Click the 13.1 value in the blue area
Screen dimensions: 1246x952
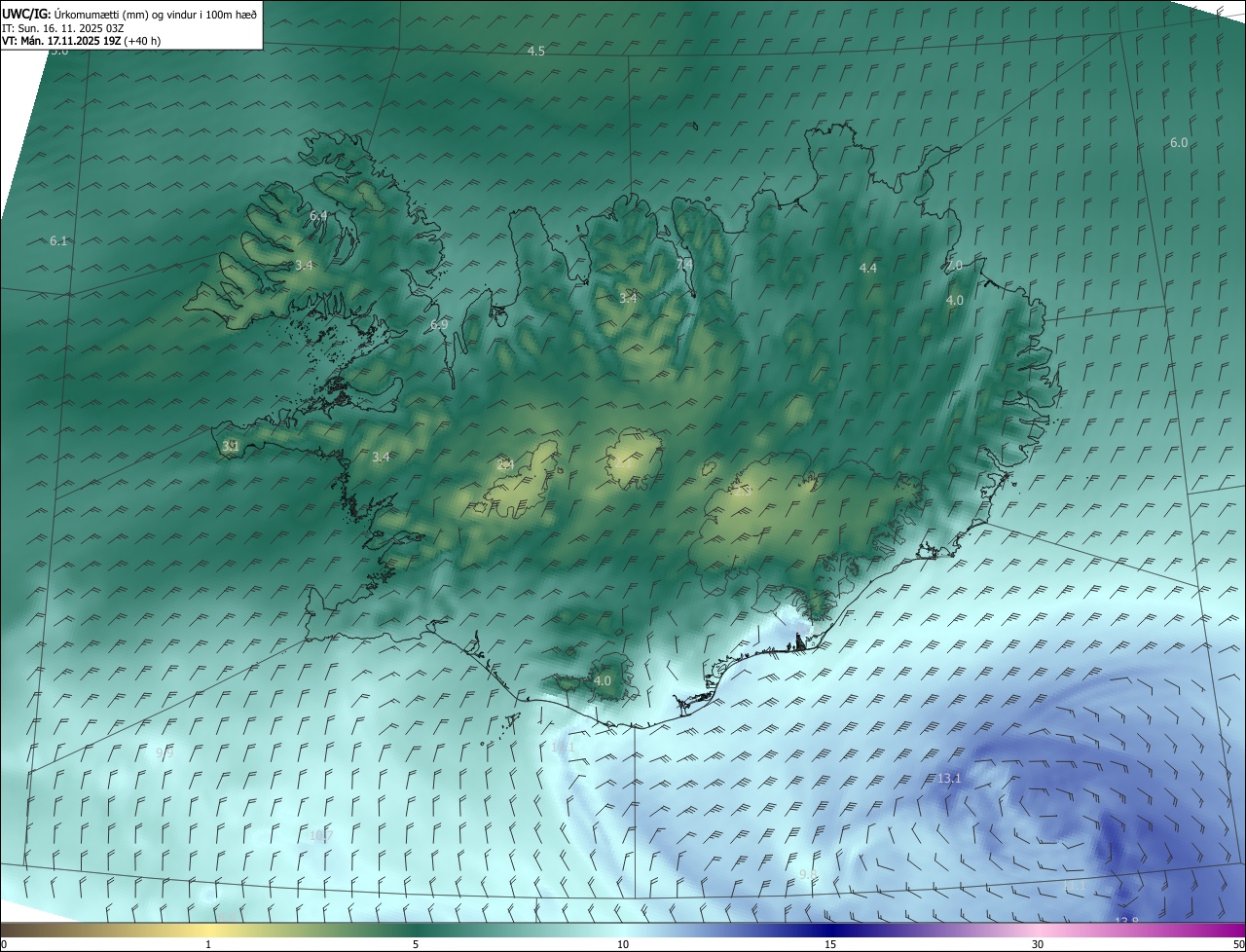[x=949, y=778]
